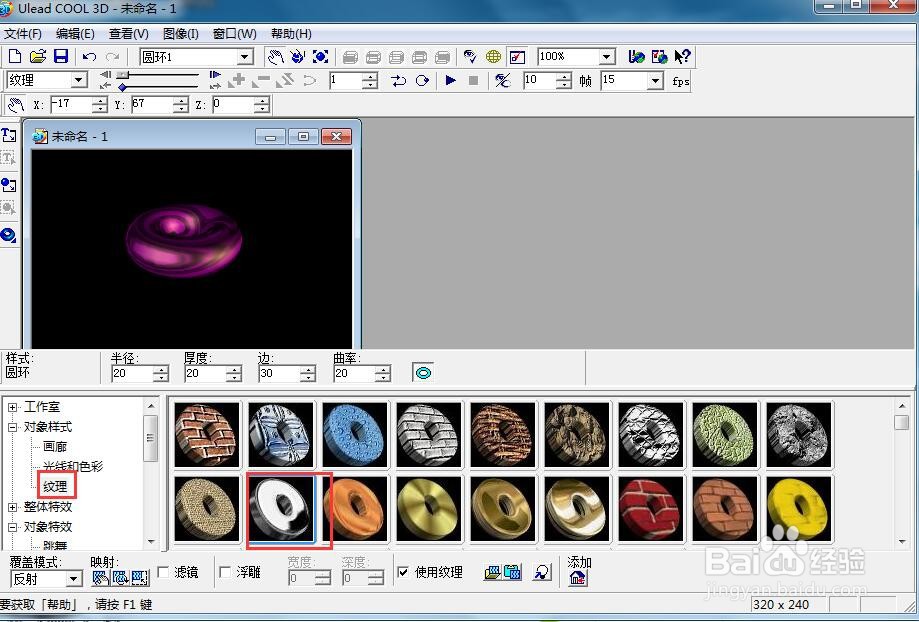Open a file with the folder icon

click(x=38, y=56)
